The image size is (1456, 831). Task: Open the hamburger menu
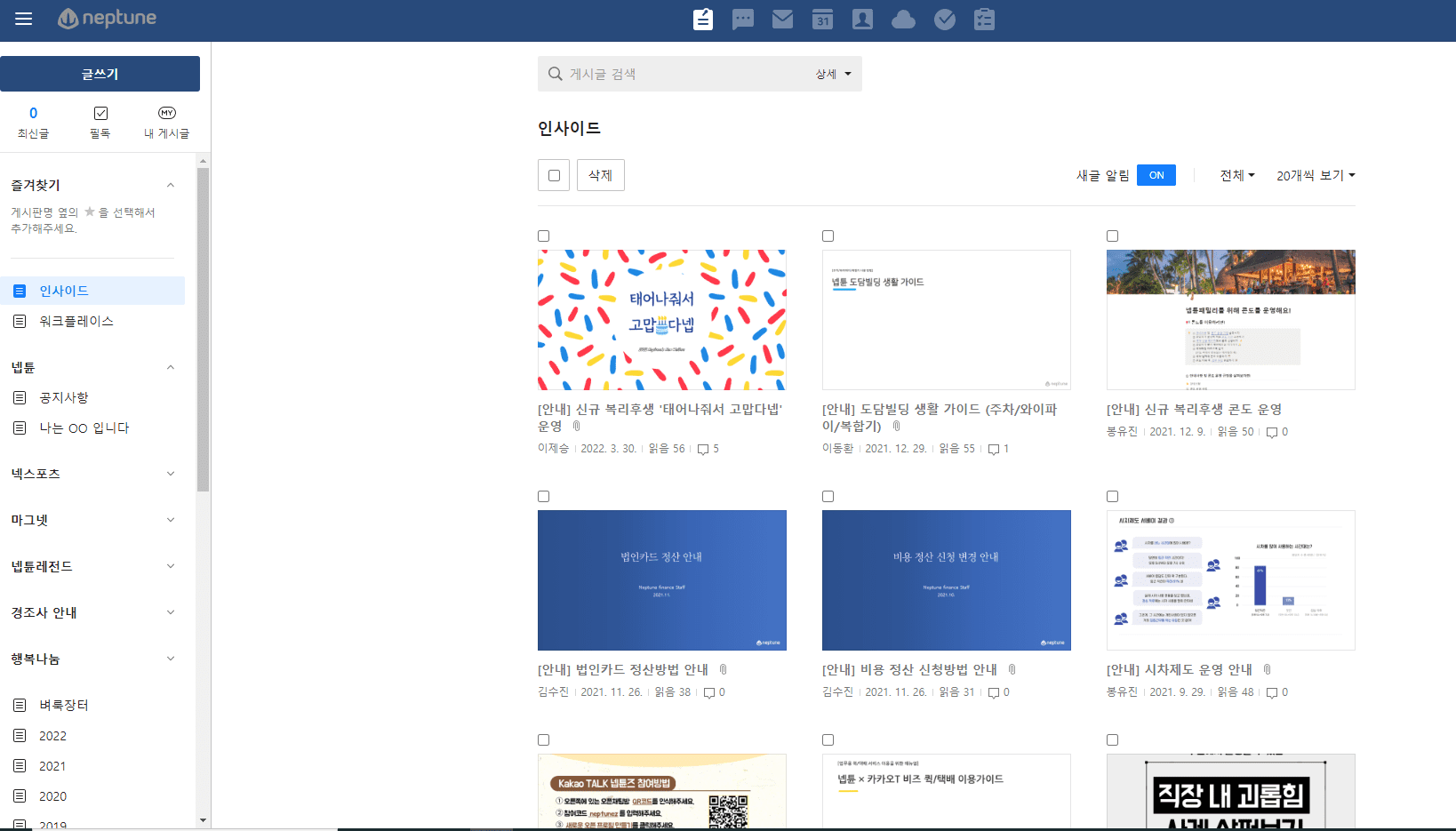(23, 18)
